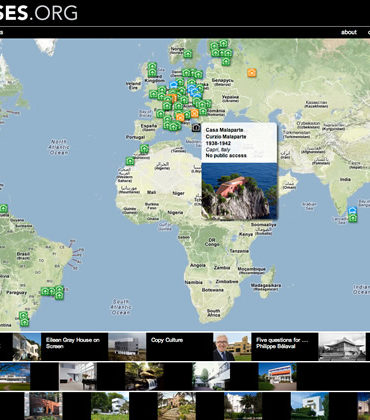Open black-and-white modernist house thumbnail
Screen dimensions: 370x420
point(342,347)
